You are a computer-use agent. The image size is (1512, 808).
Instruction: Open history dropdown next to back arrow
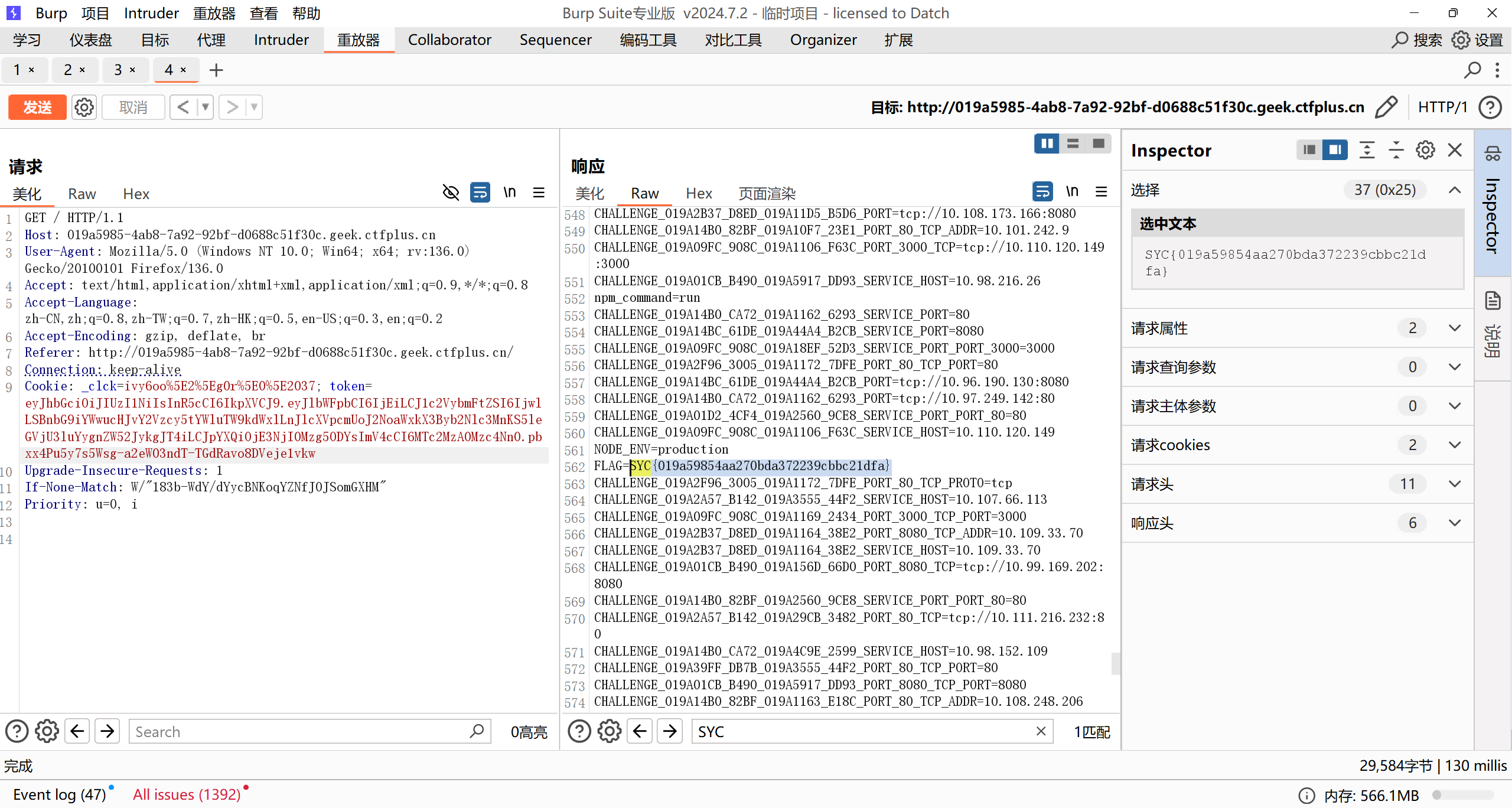coord(206,107)
